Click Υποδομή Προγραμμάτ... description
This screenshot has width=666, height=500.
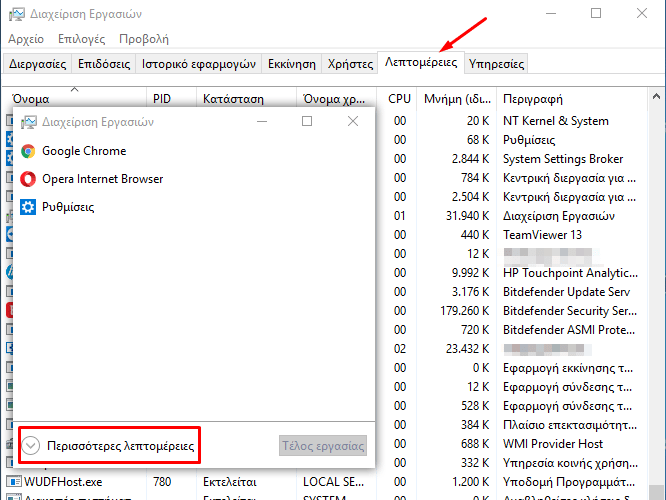(x=569, y=482)
